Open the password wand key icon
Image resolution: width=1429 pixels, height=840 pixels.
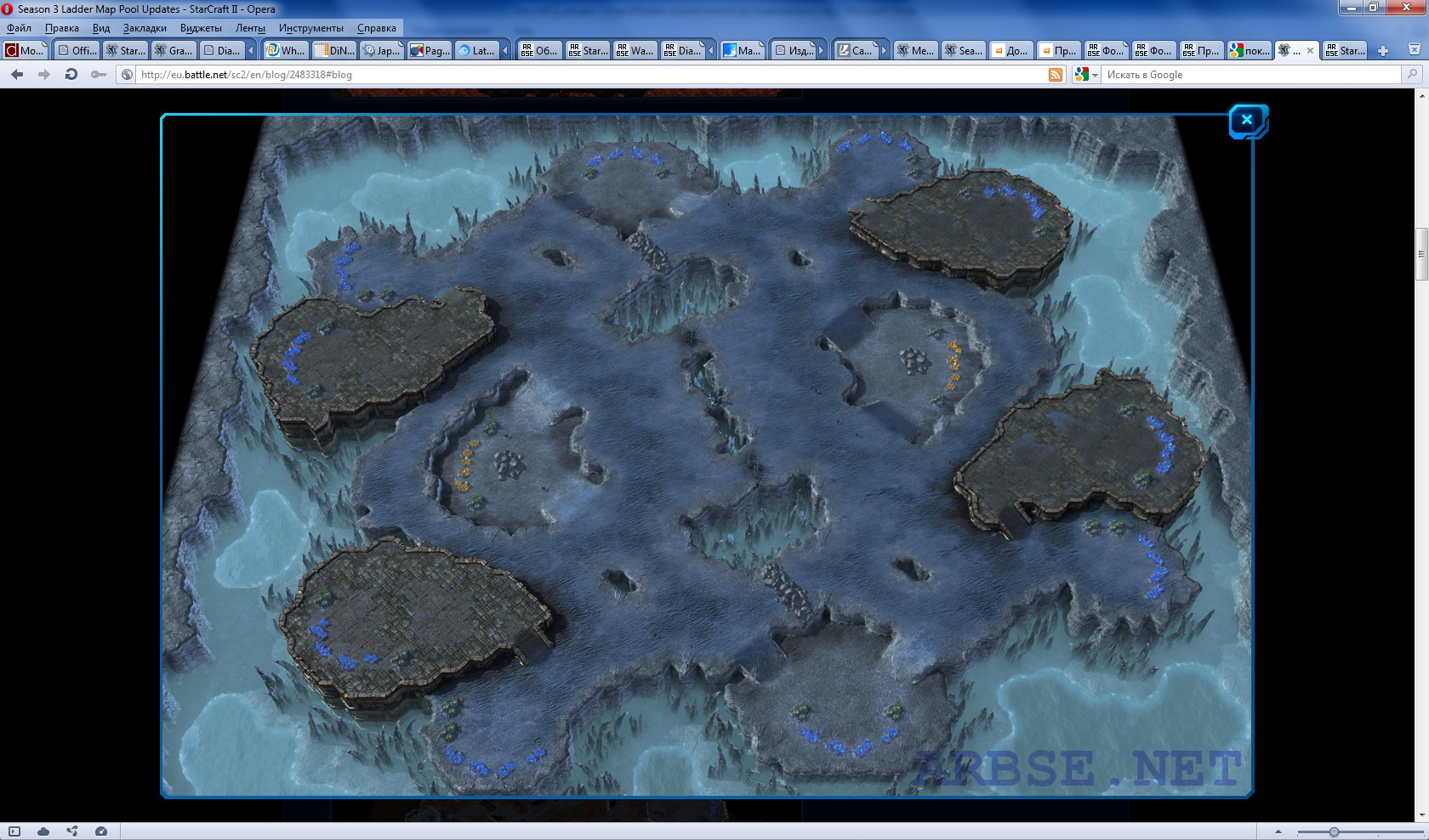coord(99,75)
